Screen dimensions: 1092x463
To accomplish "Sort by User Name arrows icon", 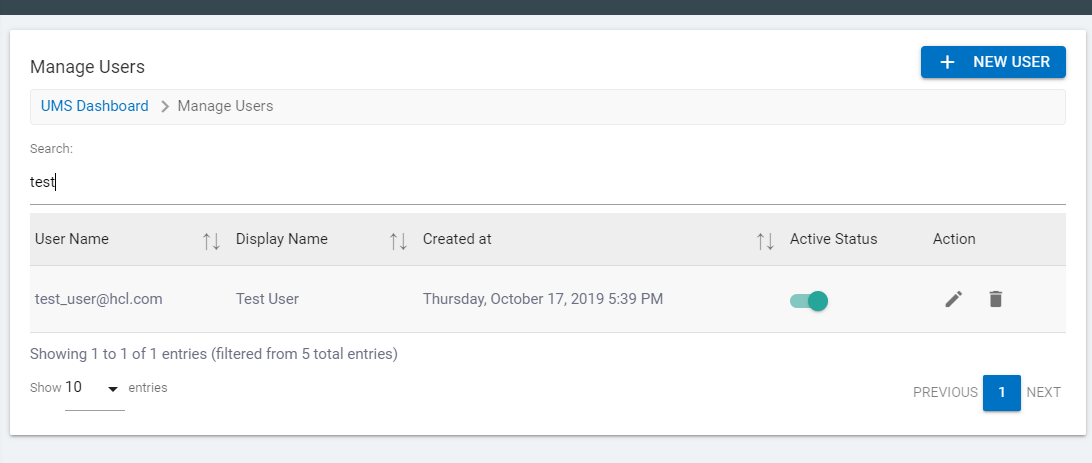I will 211,240.
